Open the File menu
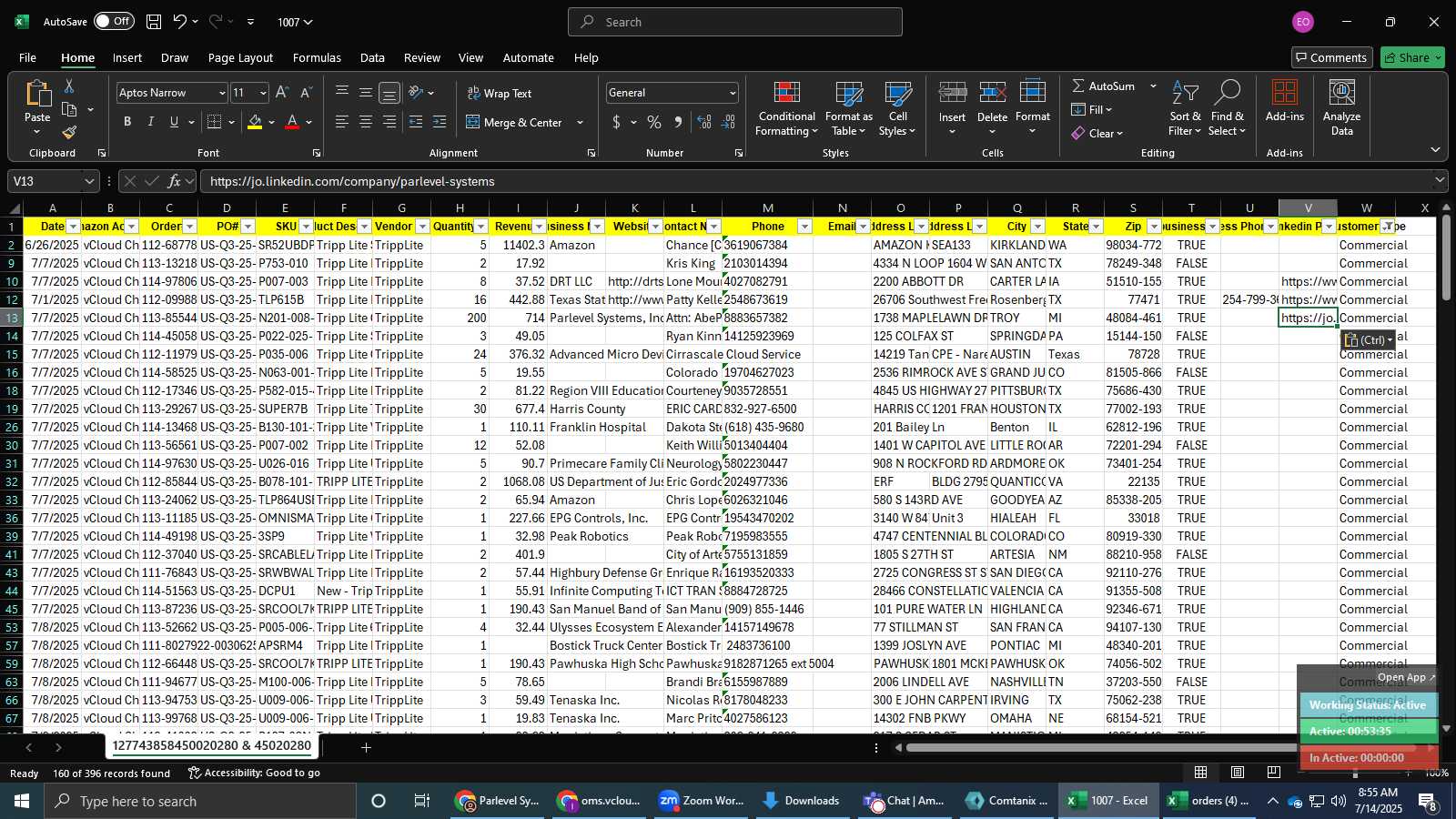Screen dimensions: 1456x819 28,57
